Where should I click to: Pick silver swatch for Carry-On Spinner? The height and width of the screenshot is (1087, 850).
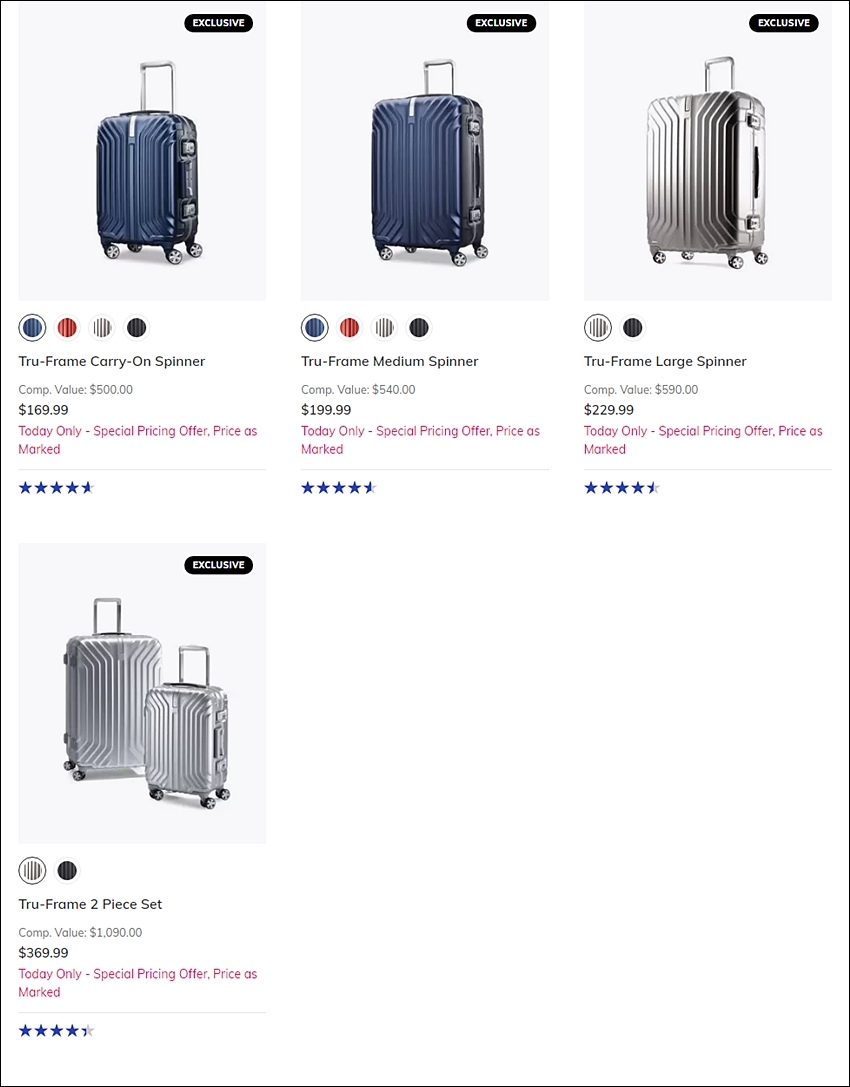pos(102,327)
